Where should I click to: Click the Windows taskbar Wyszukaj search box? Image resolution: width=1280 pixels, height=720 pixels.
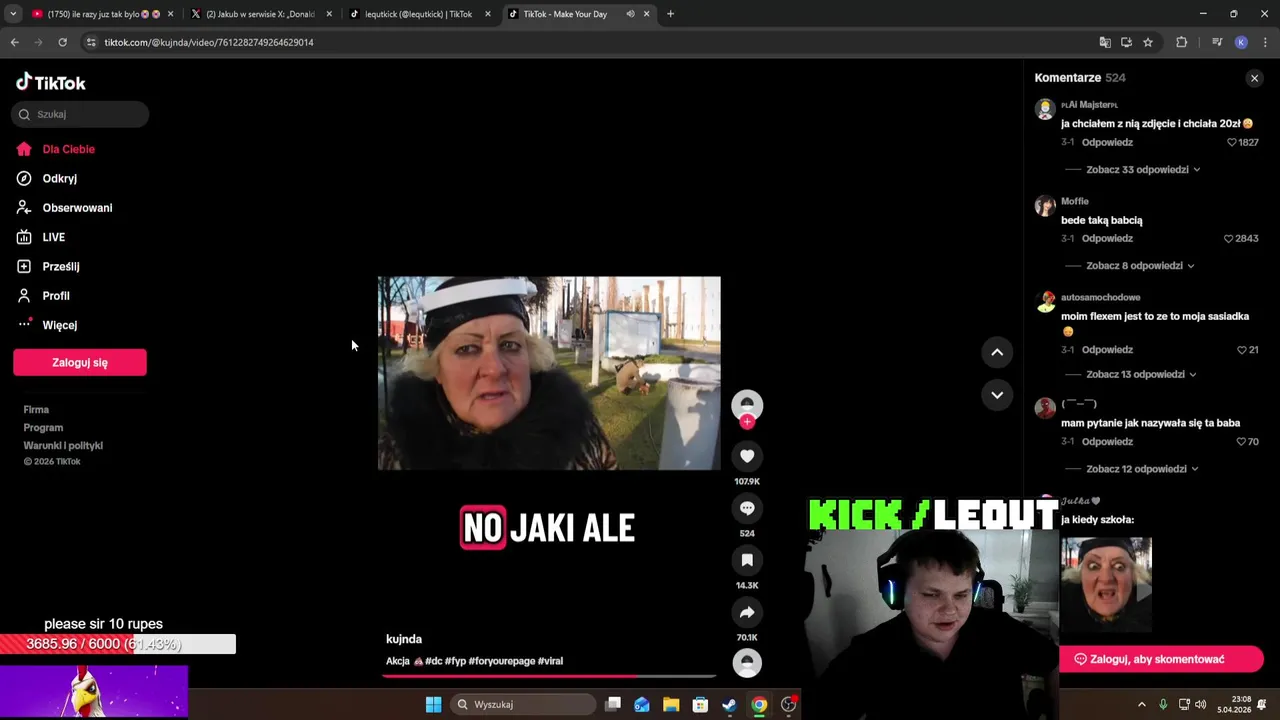[x=522, y=705]
